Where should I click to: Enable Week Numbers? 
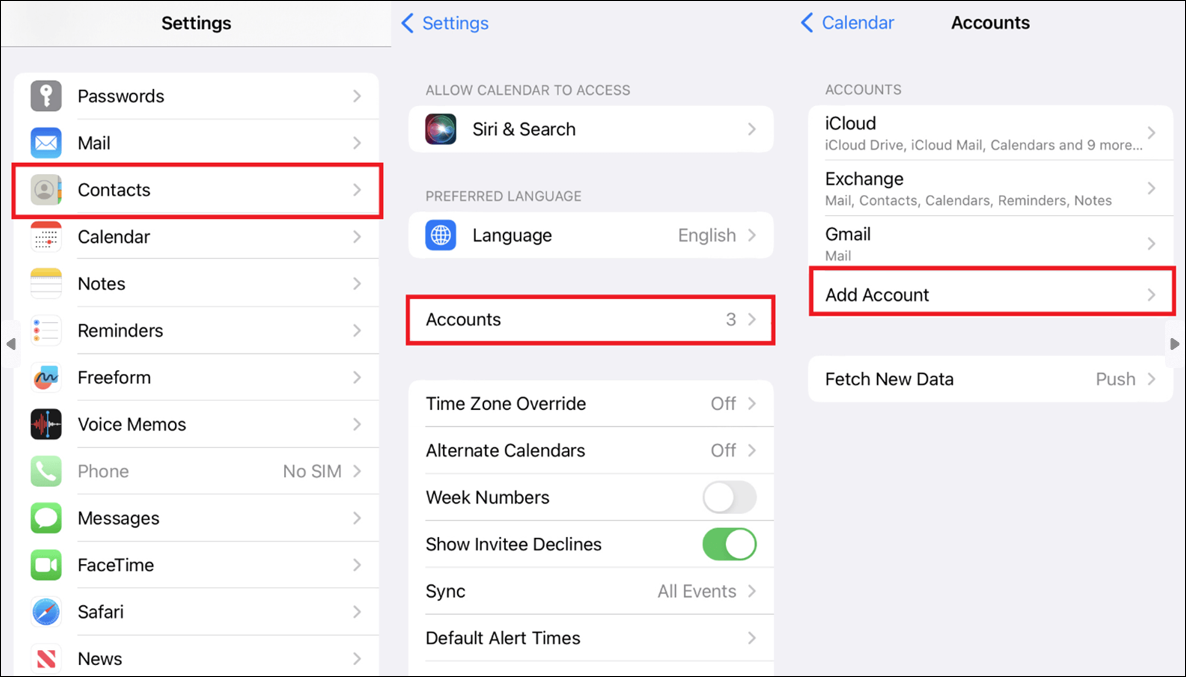click(729, 497)
